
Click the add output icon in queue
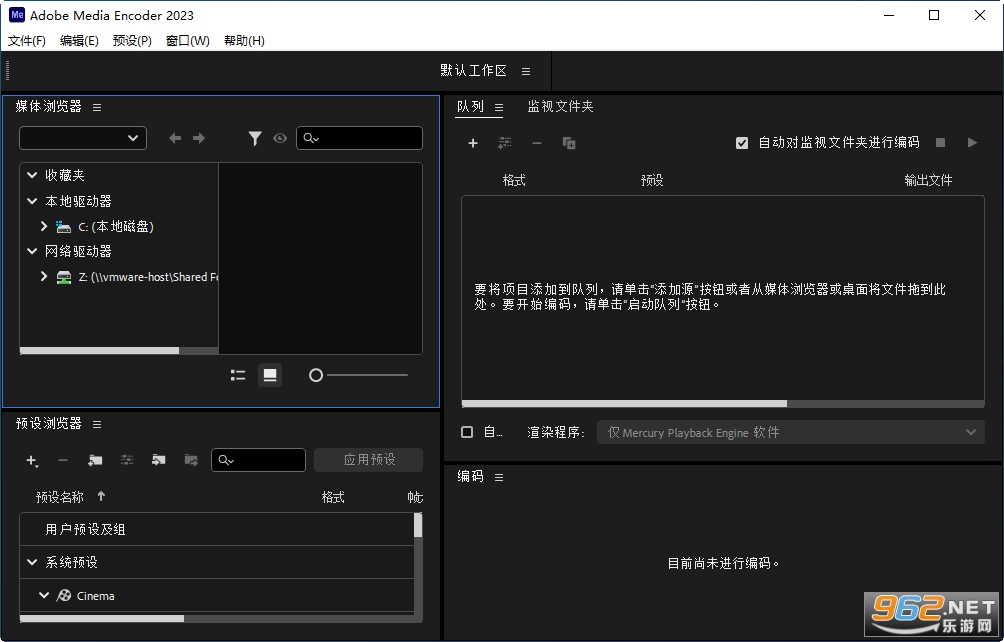[505, 143]
